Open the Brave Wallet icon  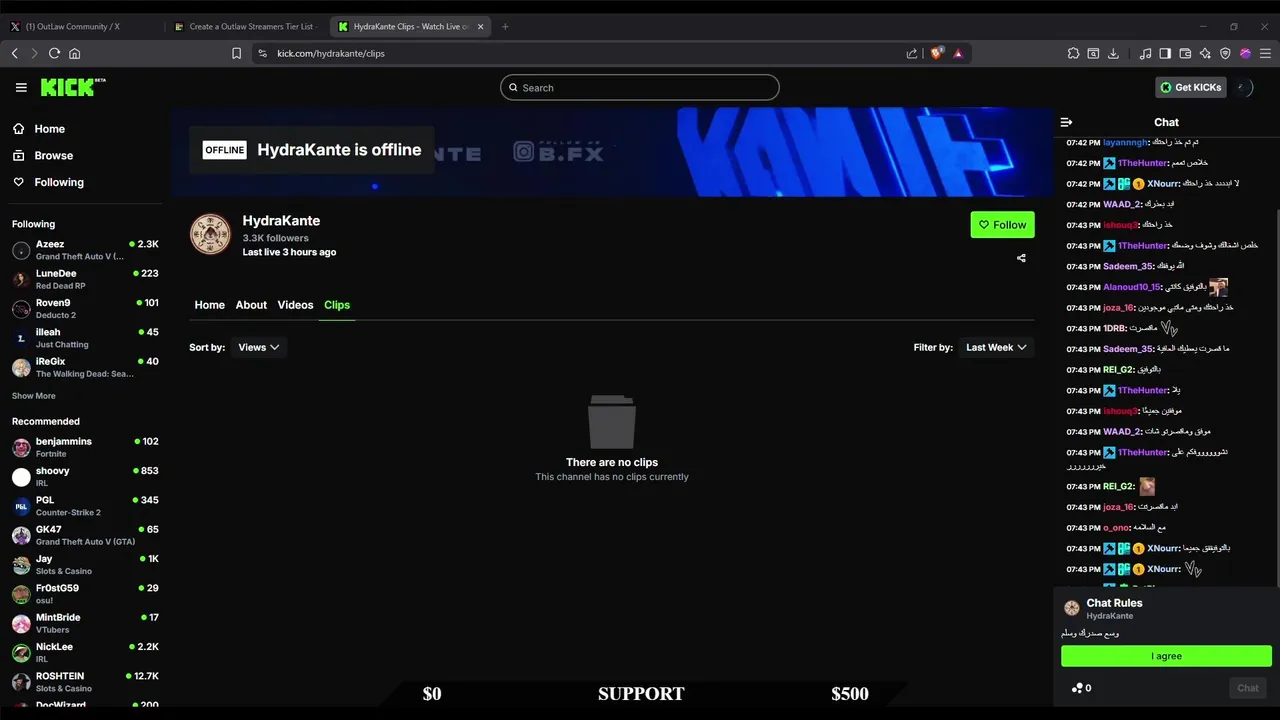point(1185,53)
